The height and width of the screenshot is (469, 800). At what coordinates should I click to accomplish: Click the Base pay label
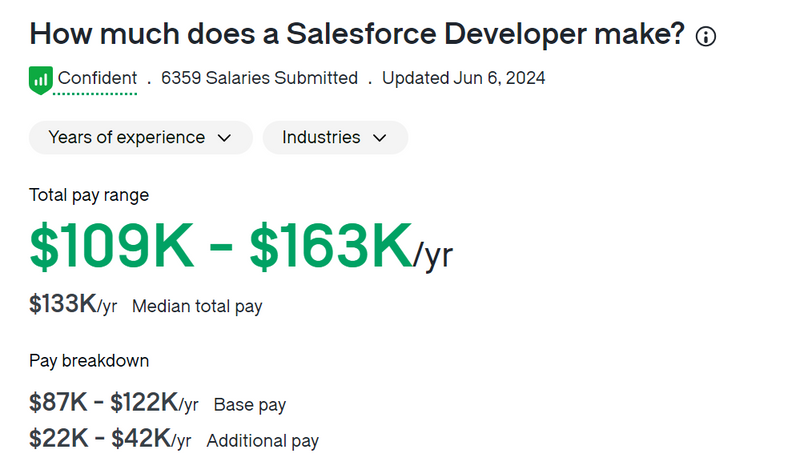click(249, 405)
